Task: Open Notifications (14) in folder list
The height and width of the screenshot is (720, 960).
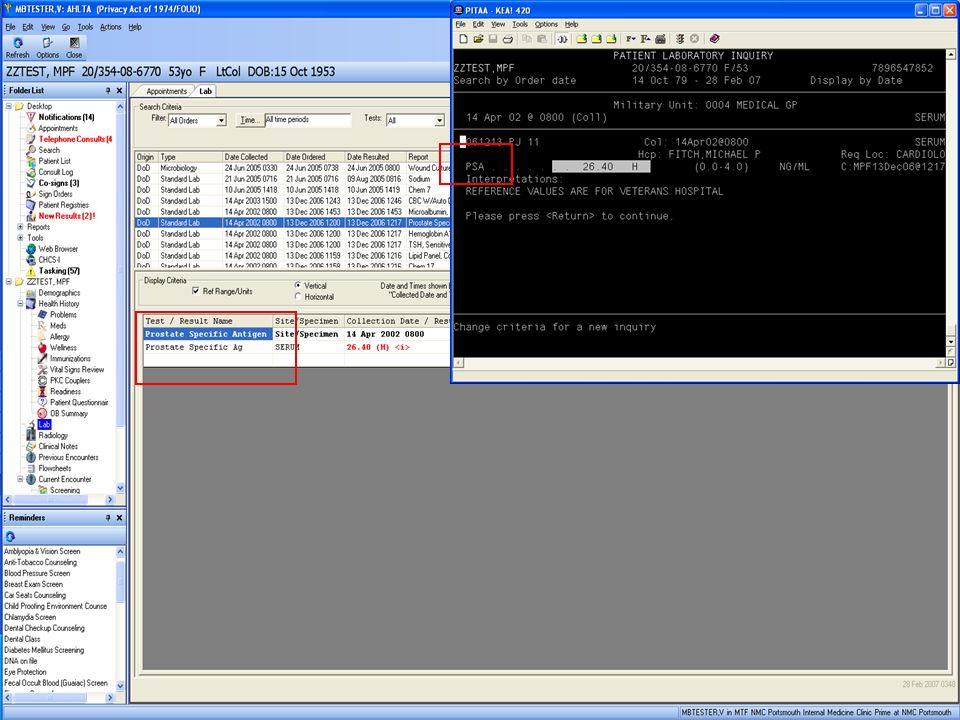Action: pyautogui.click(x=66, y=117)
